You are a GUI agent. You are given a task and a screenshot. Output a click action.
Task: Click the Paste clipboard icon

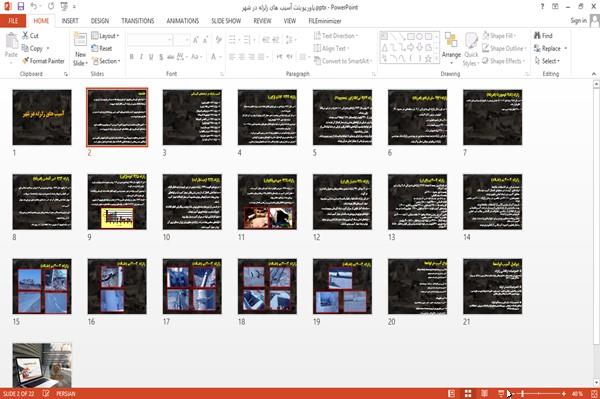11,41
